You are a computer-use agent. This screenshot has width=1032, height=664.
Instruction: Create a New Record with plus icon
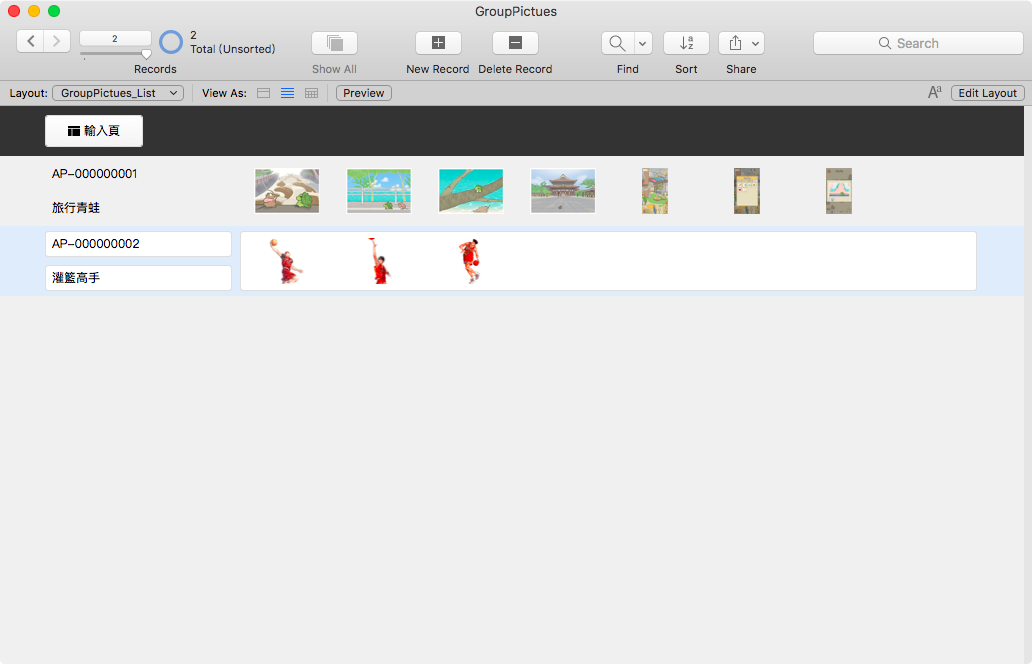(x=438, y=43)
